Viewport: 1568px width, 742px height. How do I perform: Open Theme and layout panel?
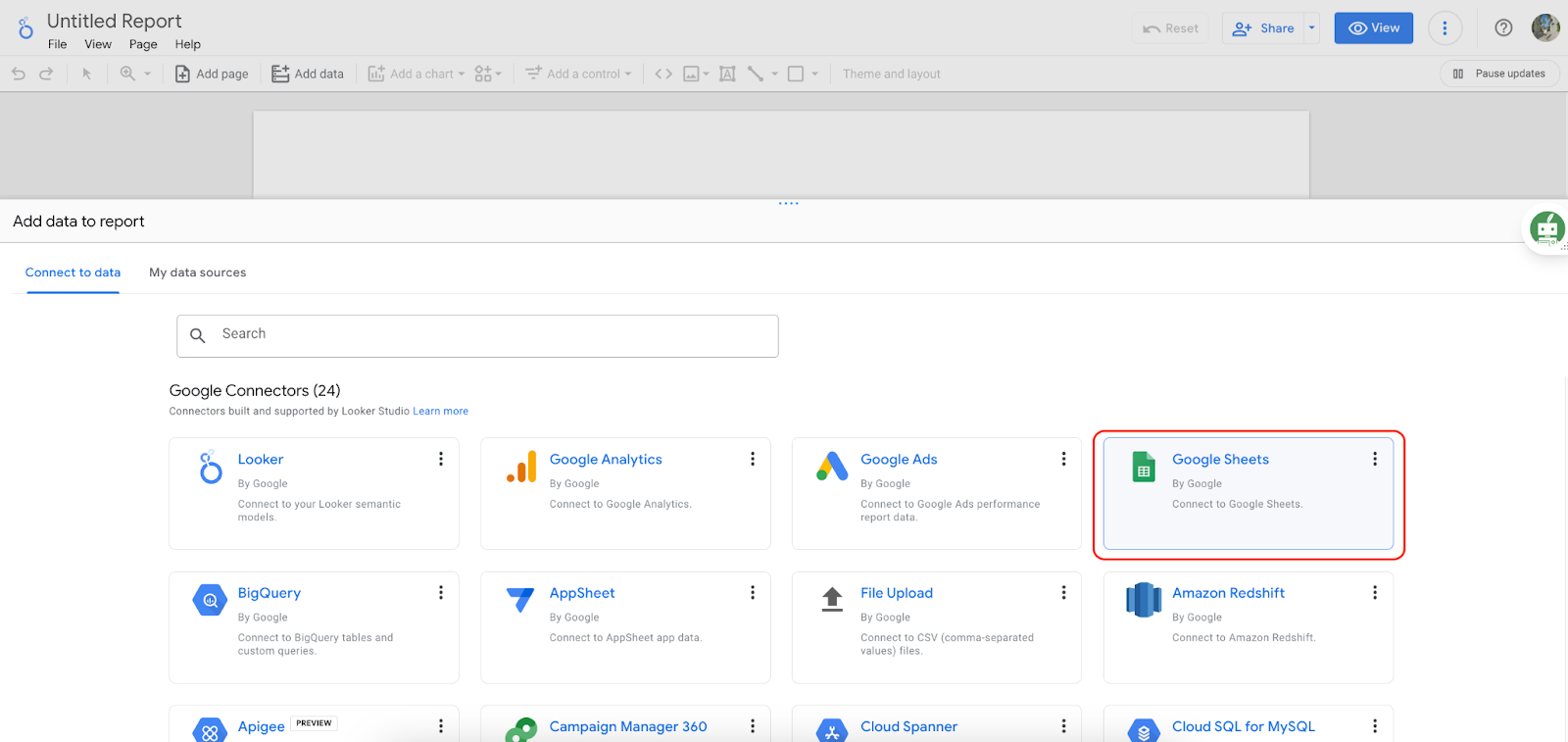[892, 74]
